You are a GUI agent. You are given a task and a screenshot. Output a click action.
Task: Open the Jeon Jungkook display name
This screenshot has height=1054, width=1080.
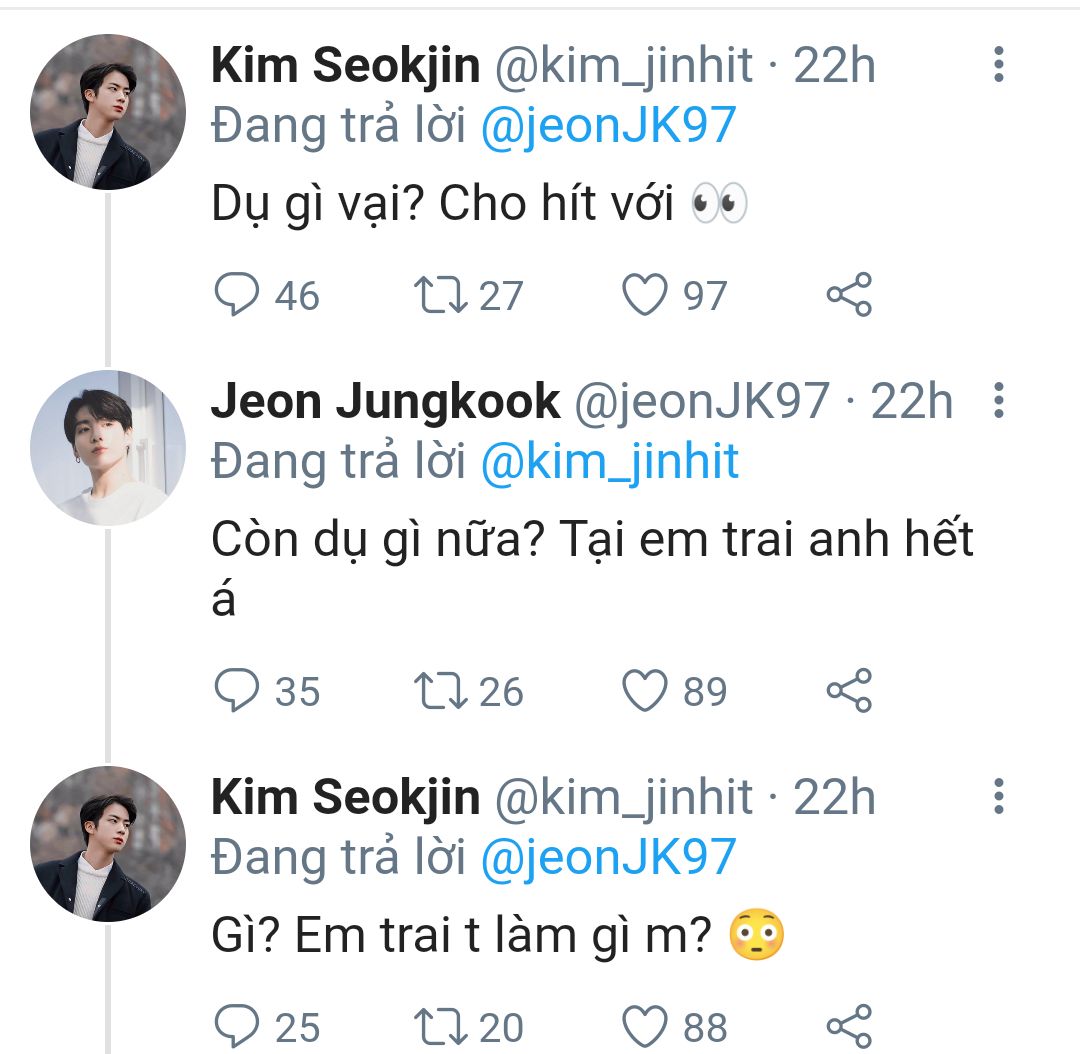[386, 401]
